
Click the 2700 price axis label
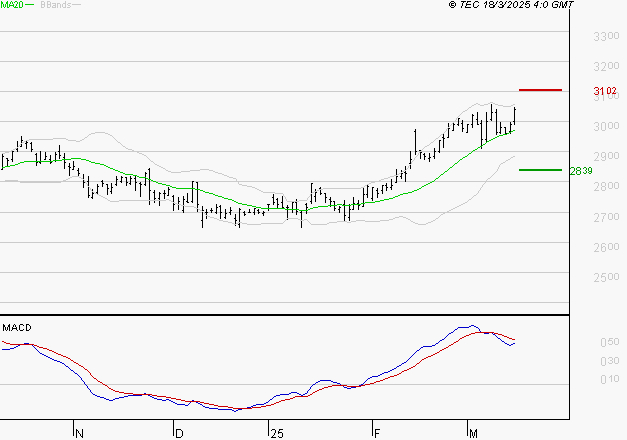[x=606, y=217]
